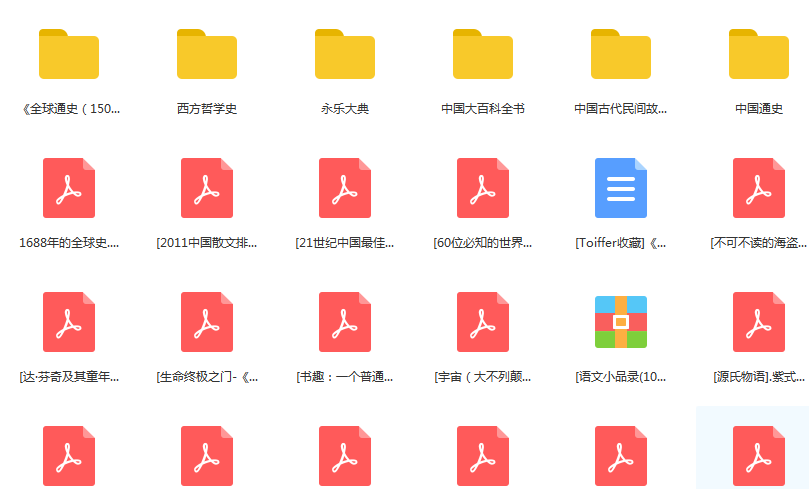Click the file name [不可不读的海盗...
809x489 pixels.
coord(759,243)
